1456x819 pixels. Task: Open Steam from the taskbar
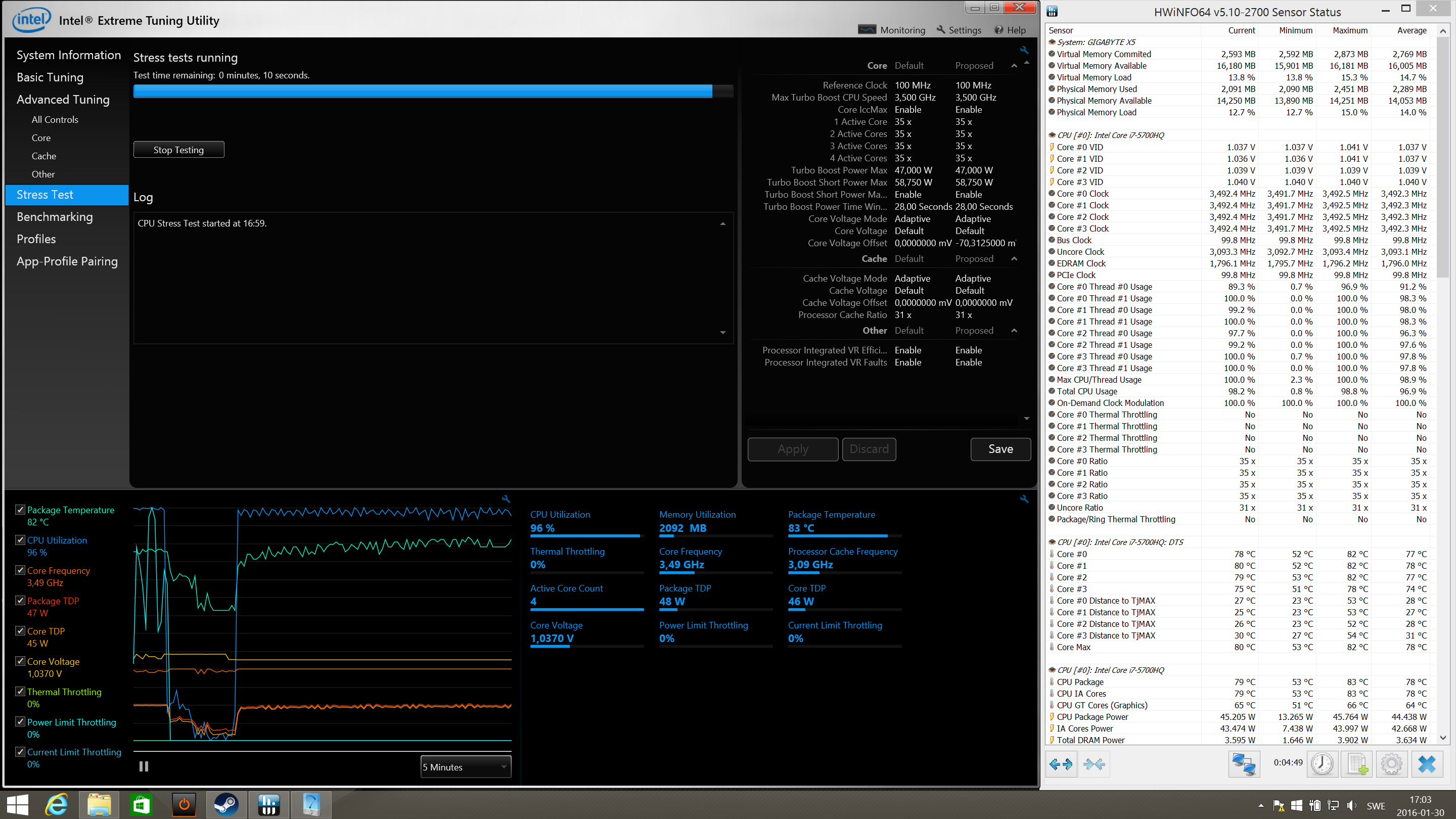[226, 804]
